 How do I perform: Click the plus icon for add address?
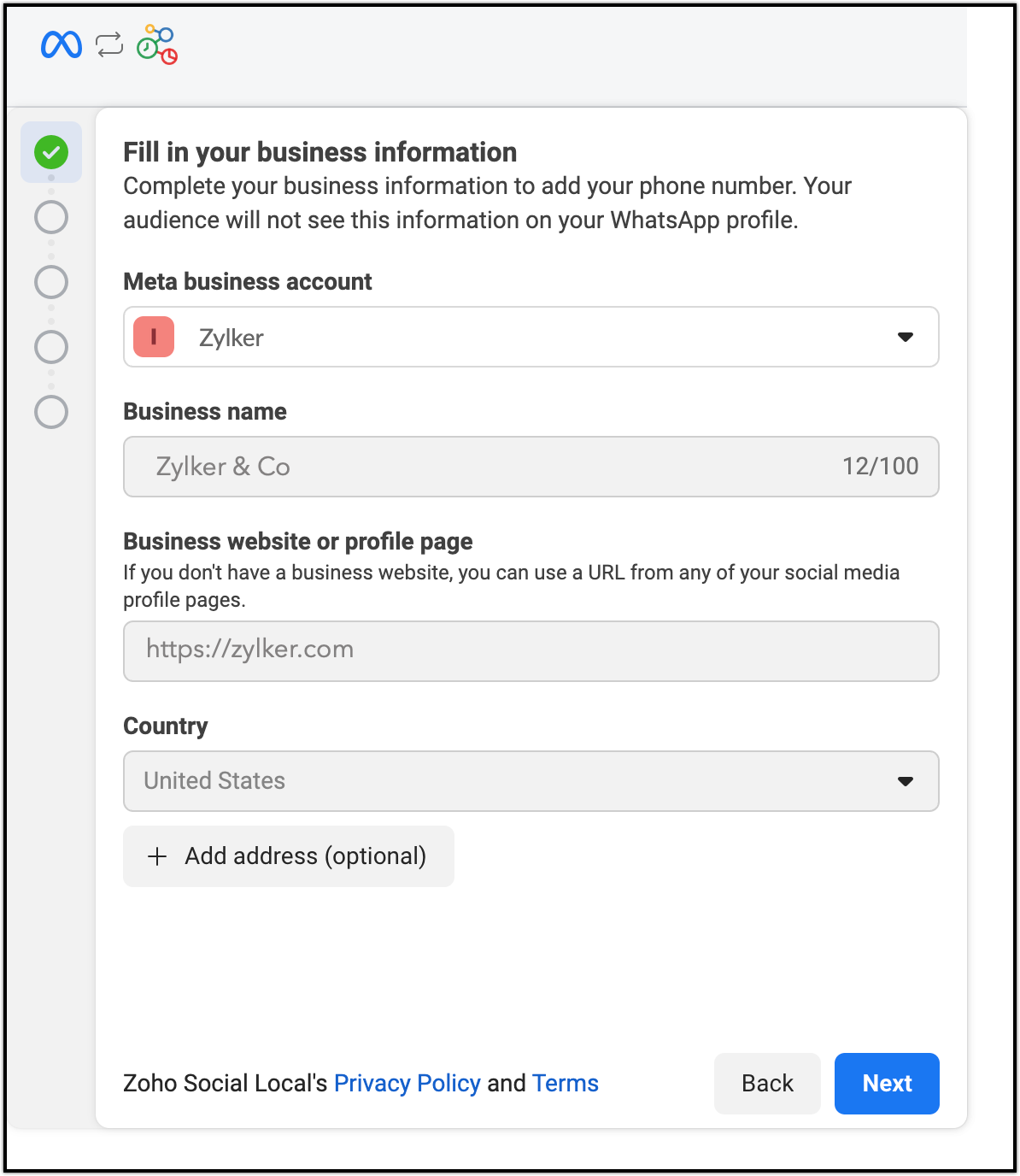click(157, 856)
